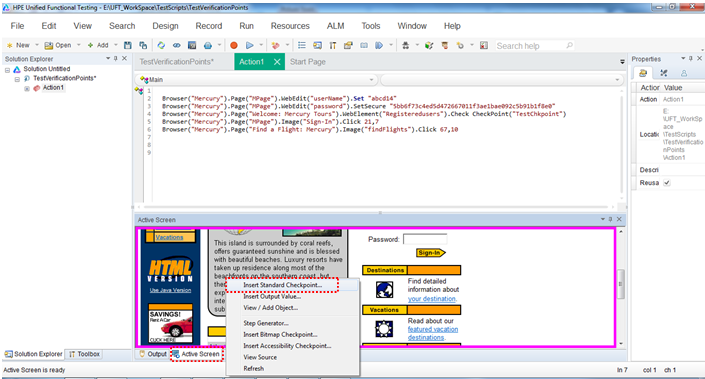This screenshot has width=705, height=379.
Task: Select the crossed-tools tab icon in Properties panel
Action: 664,73
